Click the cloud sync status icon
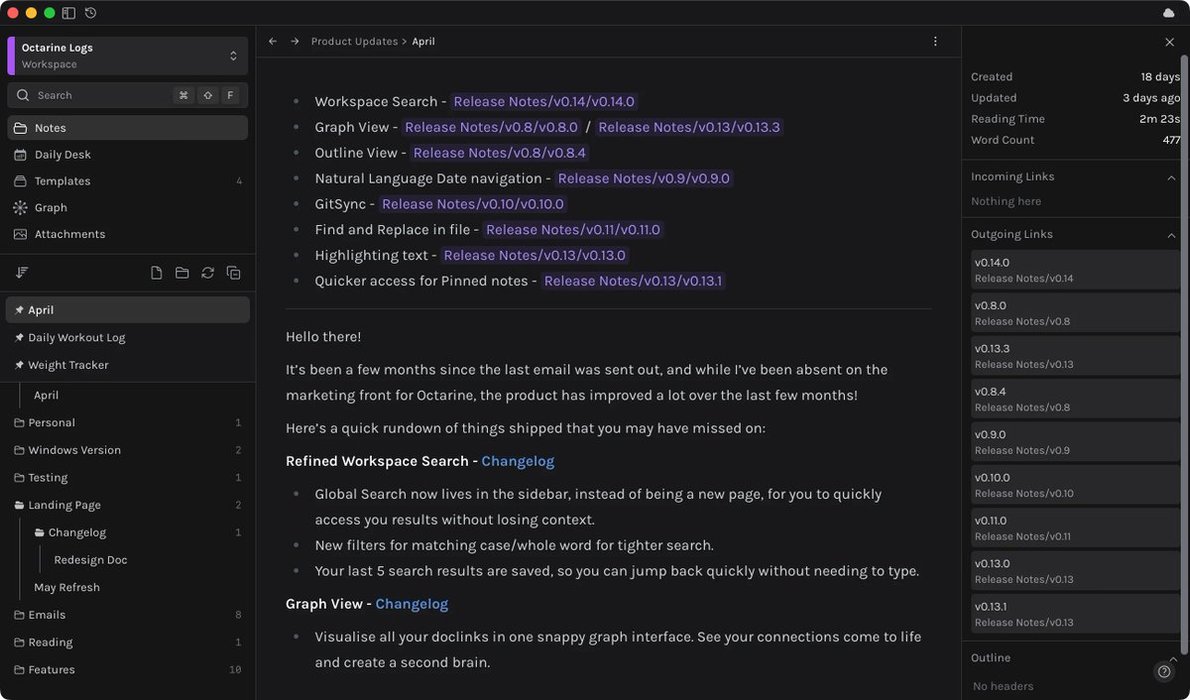The height and width of the screenshot is (700, 1190). point(1169,13)
